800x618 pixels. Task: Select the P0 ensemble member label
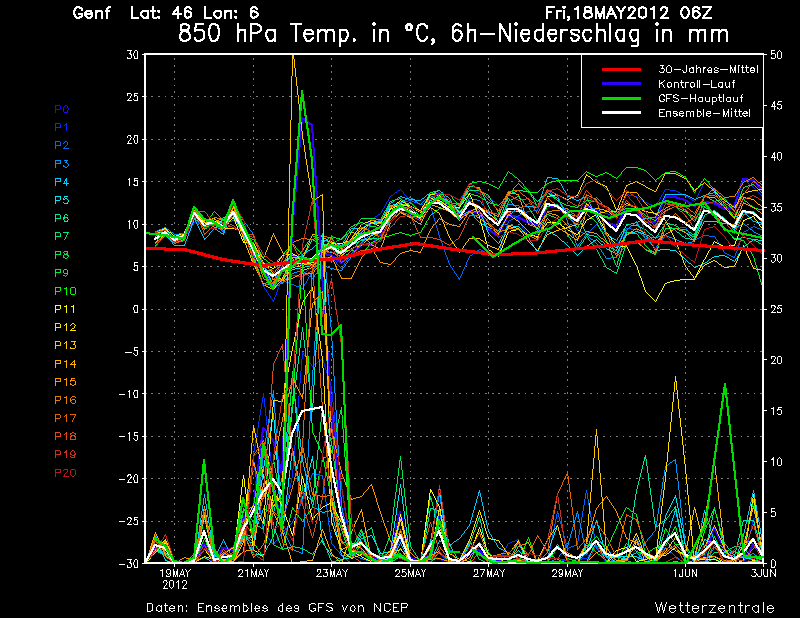click(61, 109)
